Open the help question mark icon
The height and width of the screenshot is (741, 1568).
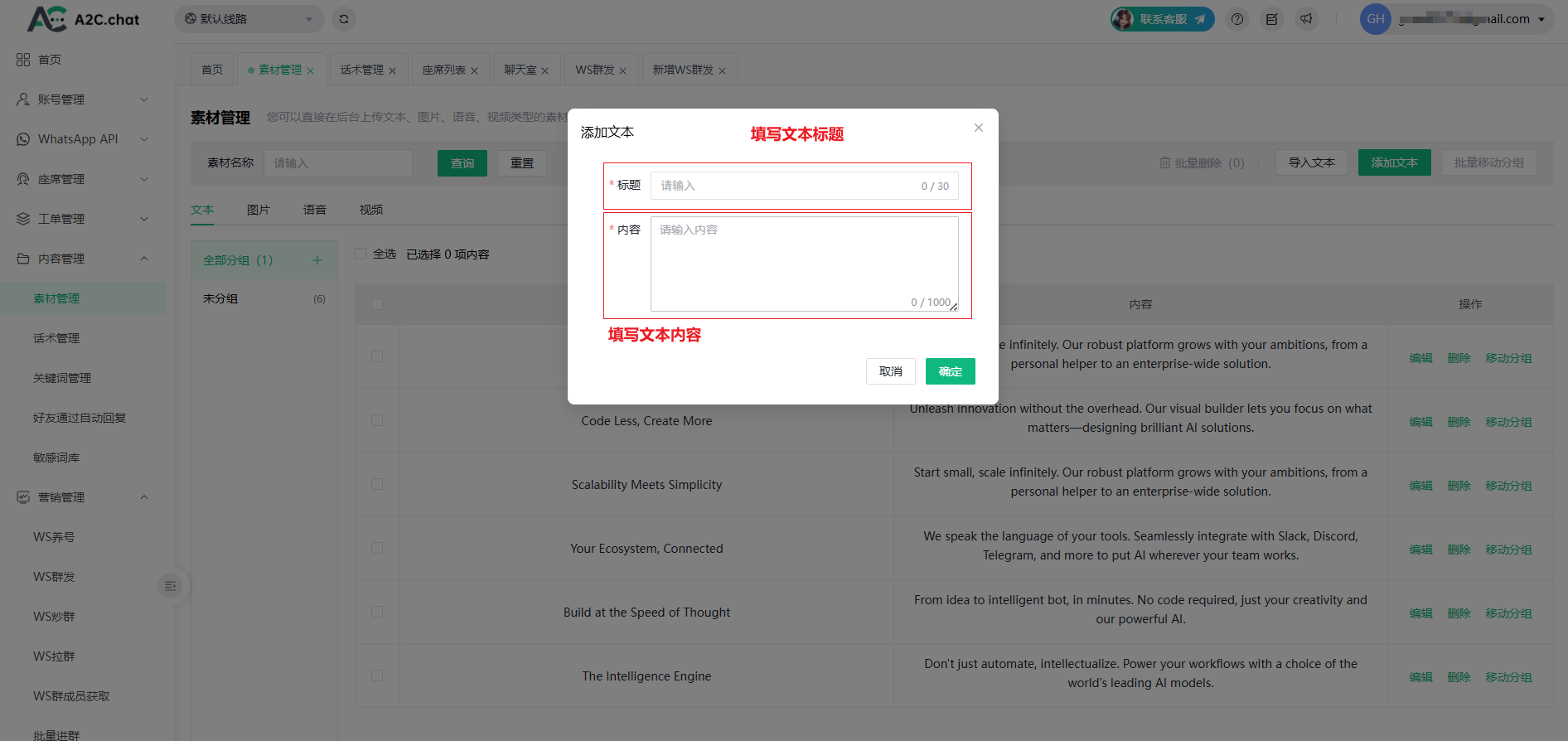[1237, 19]
